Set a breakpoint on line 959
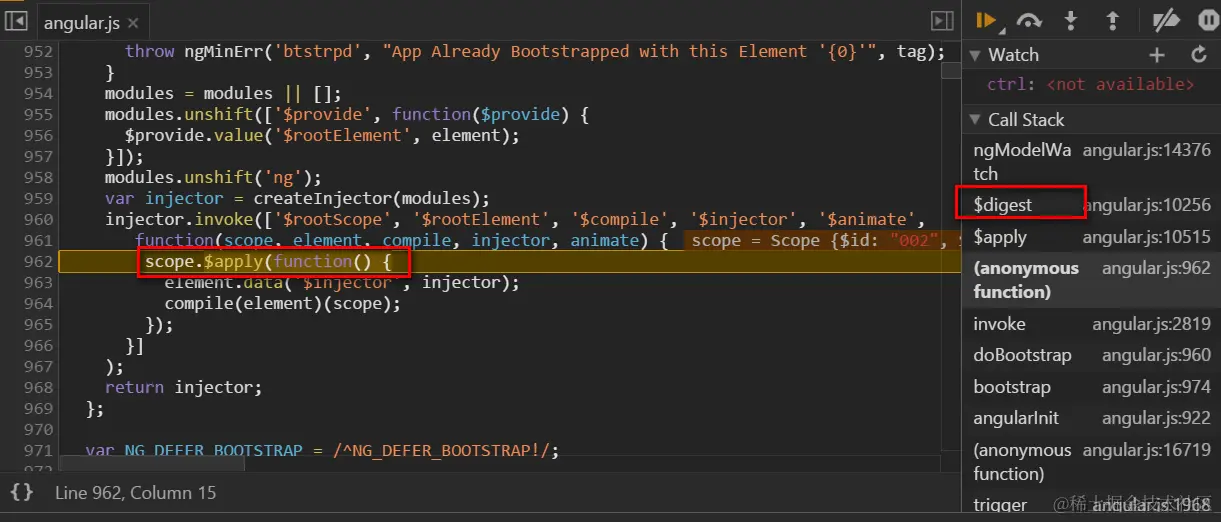The width and height of the screenshot is (1221, 522). coord(38,199)
